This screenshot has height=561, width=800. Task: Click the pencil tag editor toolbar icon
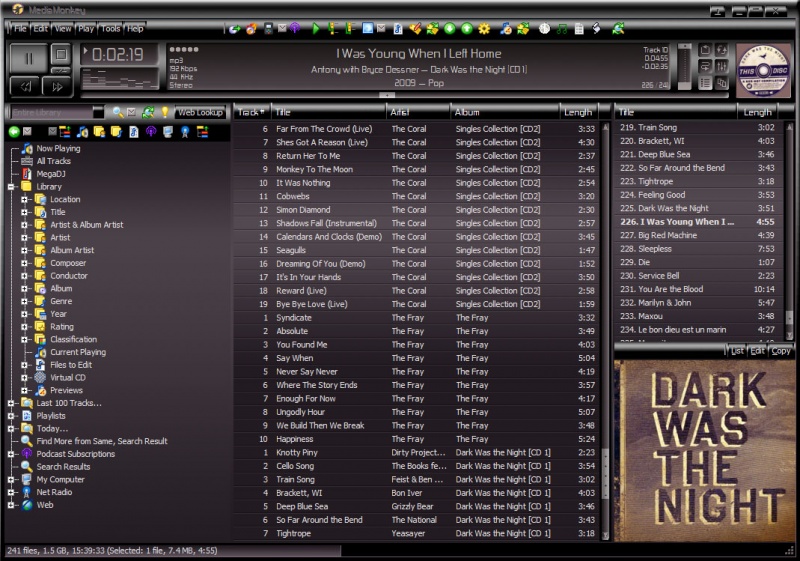415,29
